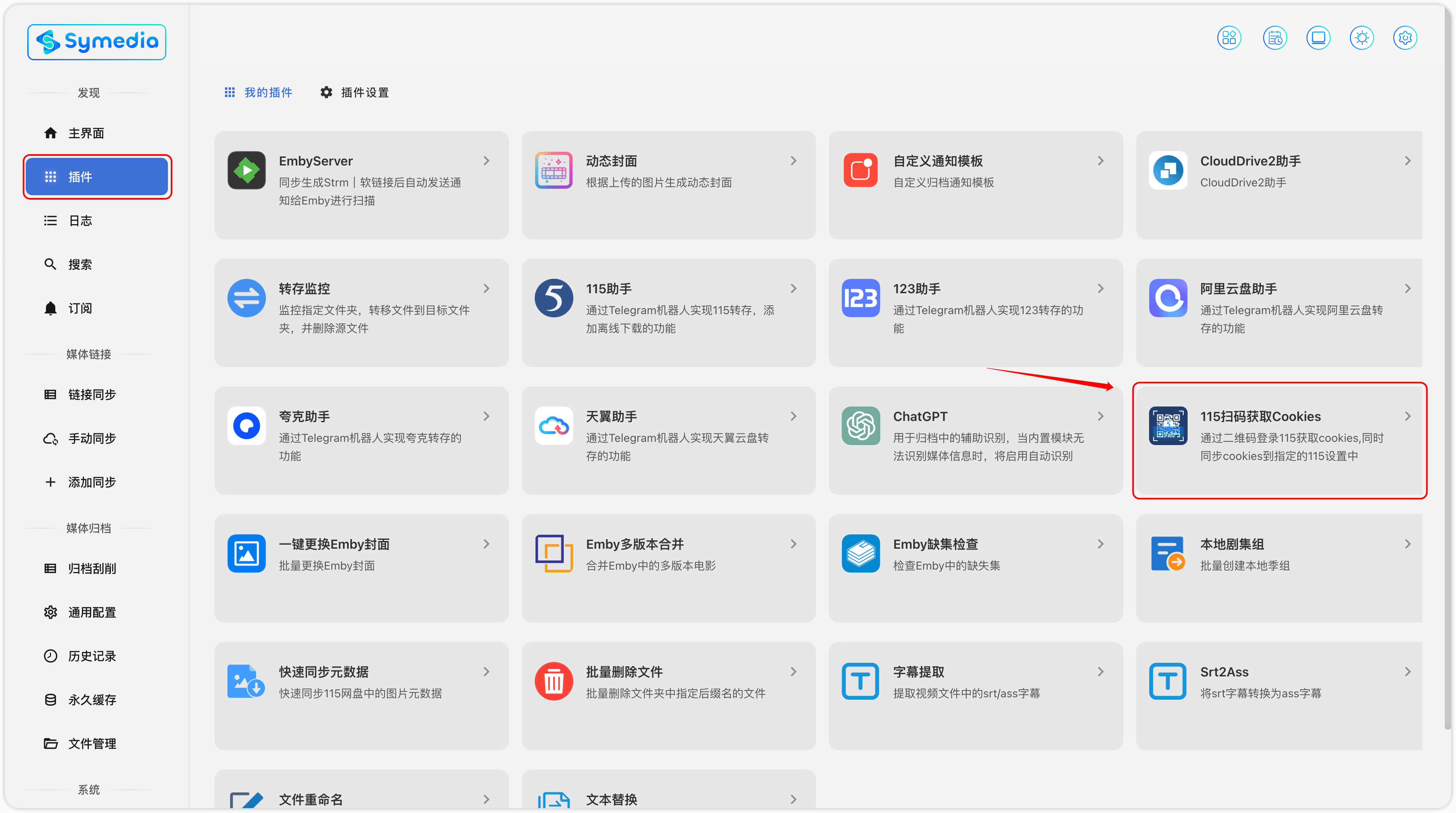Open 链接同步 in the sidebar

[97, 394]
